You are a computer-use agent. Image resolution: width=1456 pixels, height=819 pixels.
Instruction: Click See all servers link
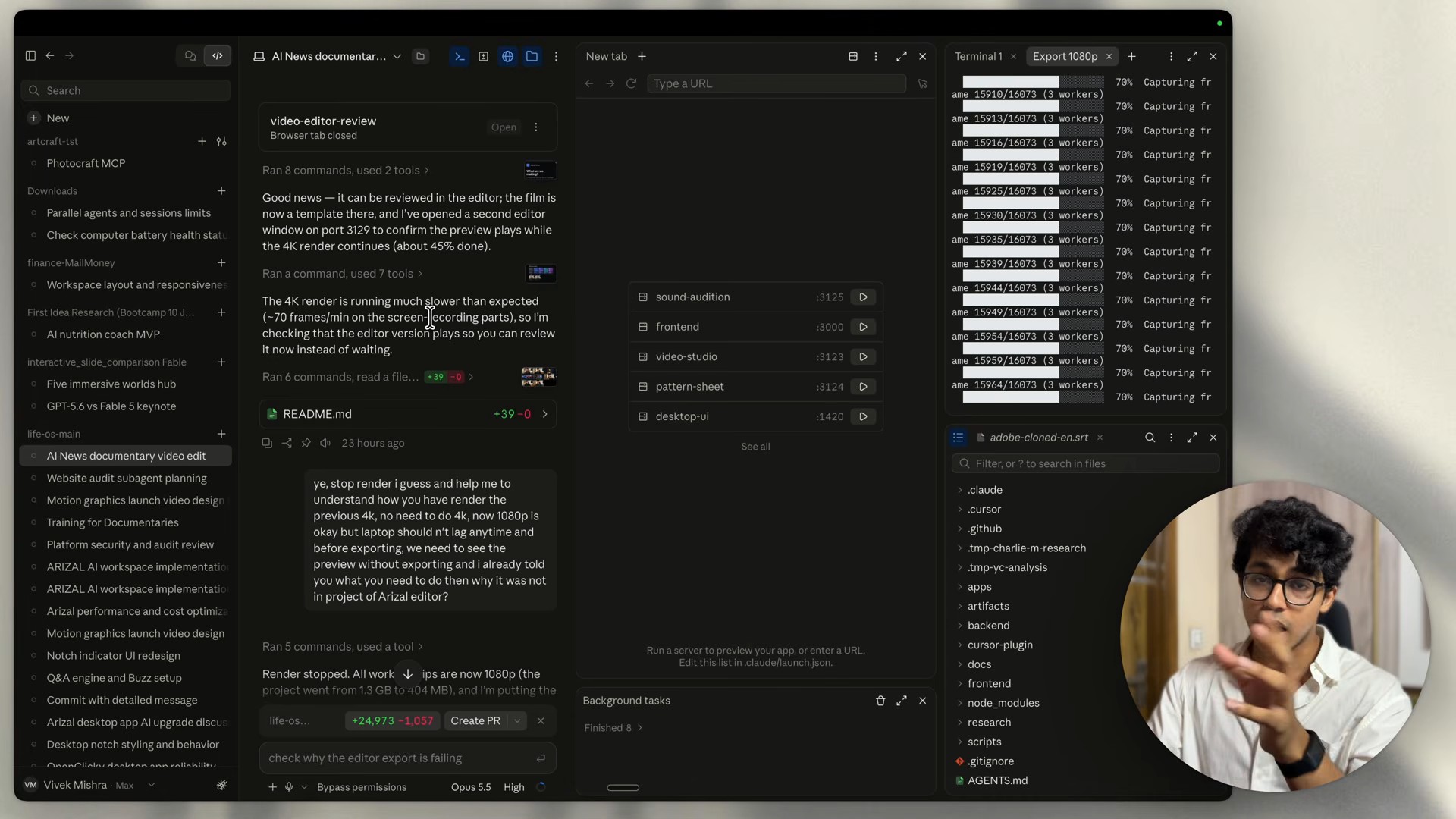coord(755,447)
